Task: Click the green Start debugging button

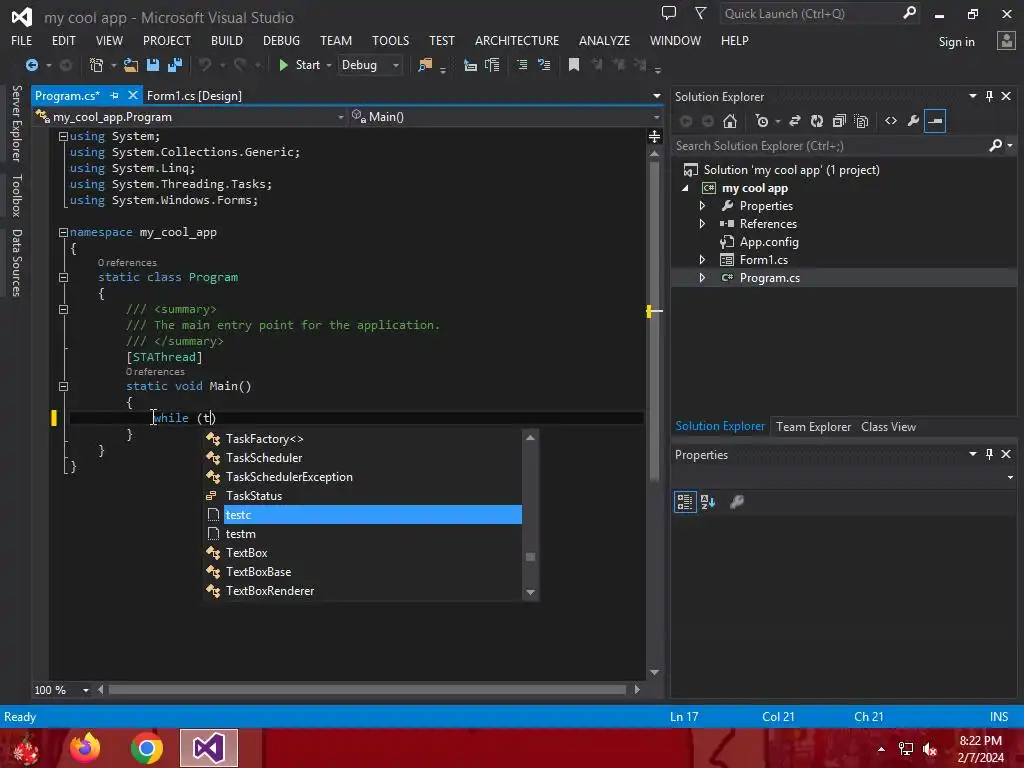Action: coord(300,65)
